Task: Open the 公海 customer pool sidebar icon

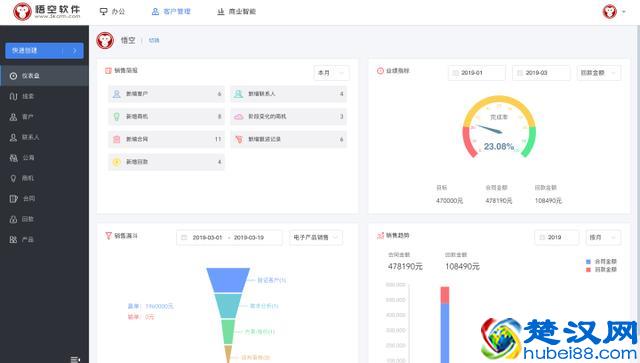Action: click(x=13, y=158)
